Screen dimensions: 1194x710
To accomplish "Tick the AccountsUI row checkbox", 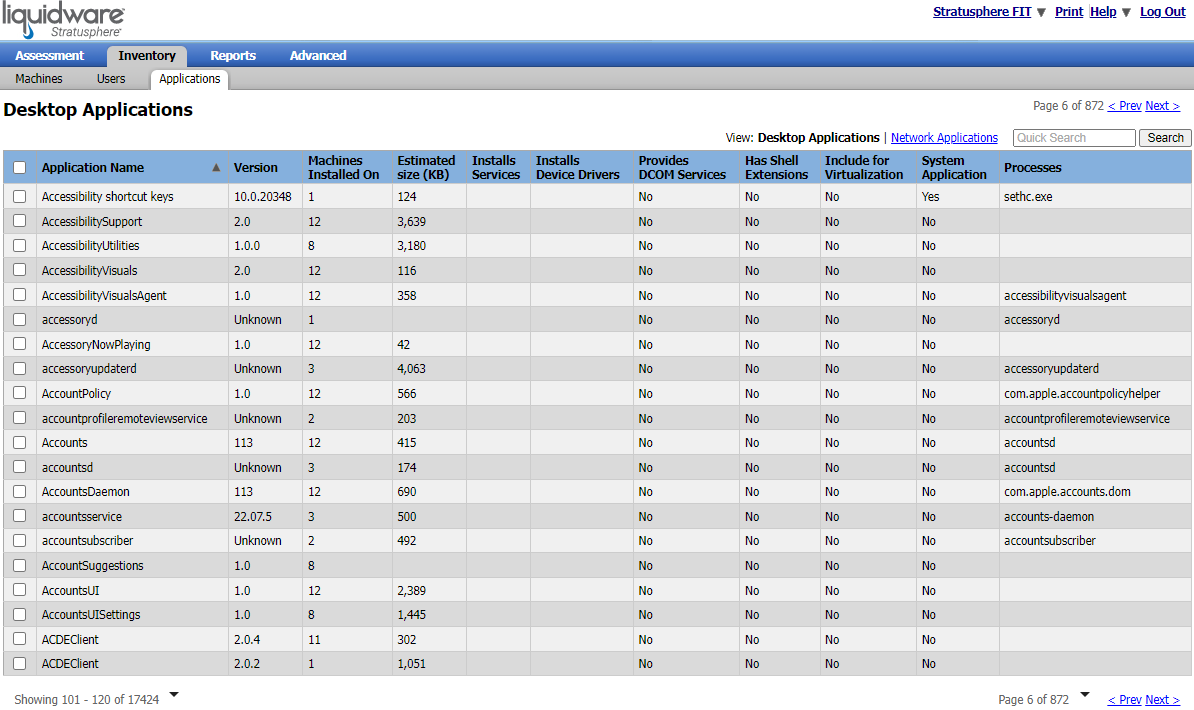I will [x=20, y=590].
